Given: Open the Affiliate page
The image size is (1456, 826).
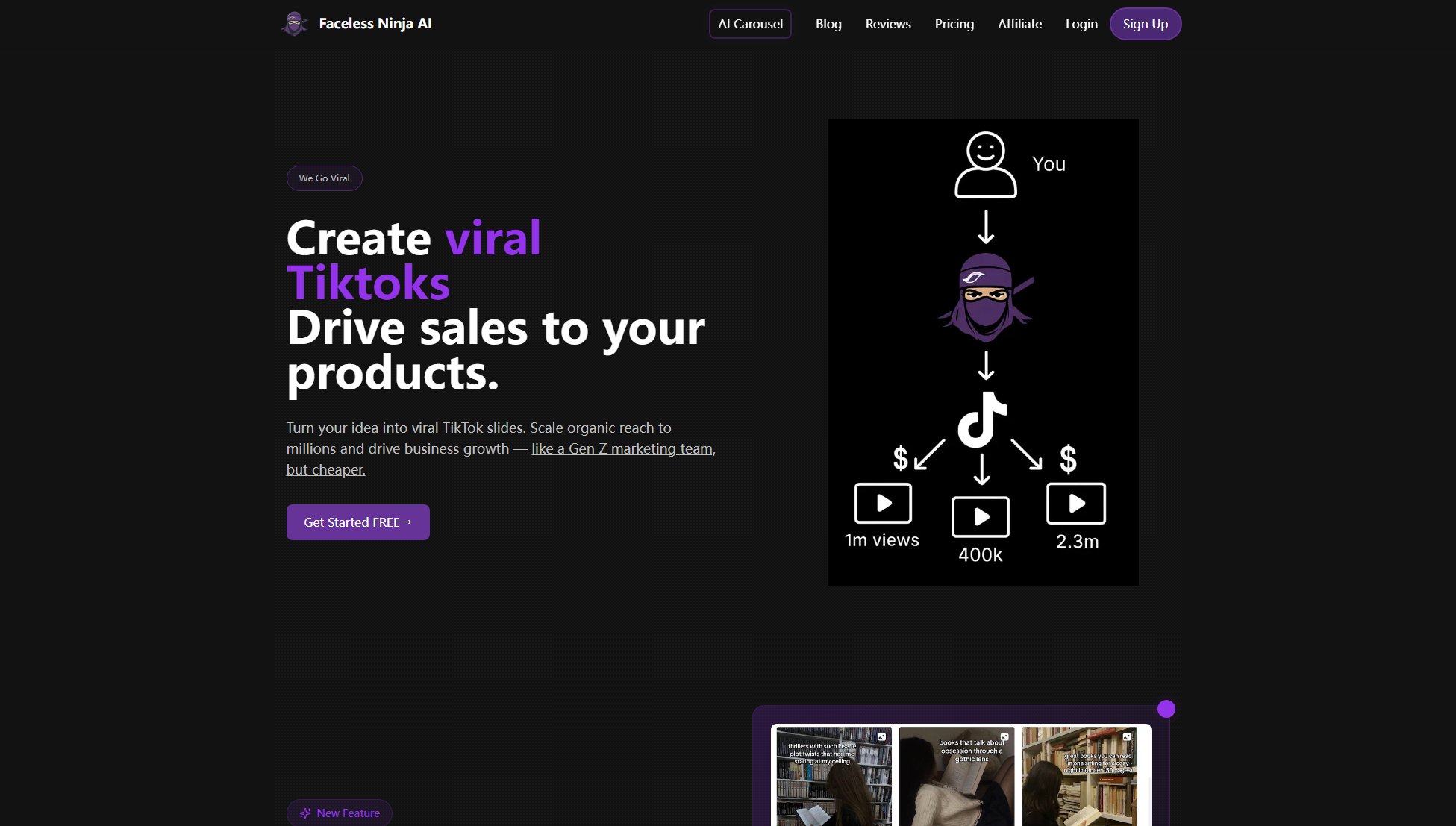Looking at the screenshot, I should 1020,23.
